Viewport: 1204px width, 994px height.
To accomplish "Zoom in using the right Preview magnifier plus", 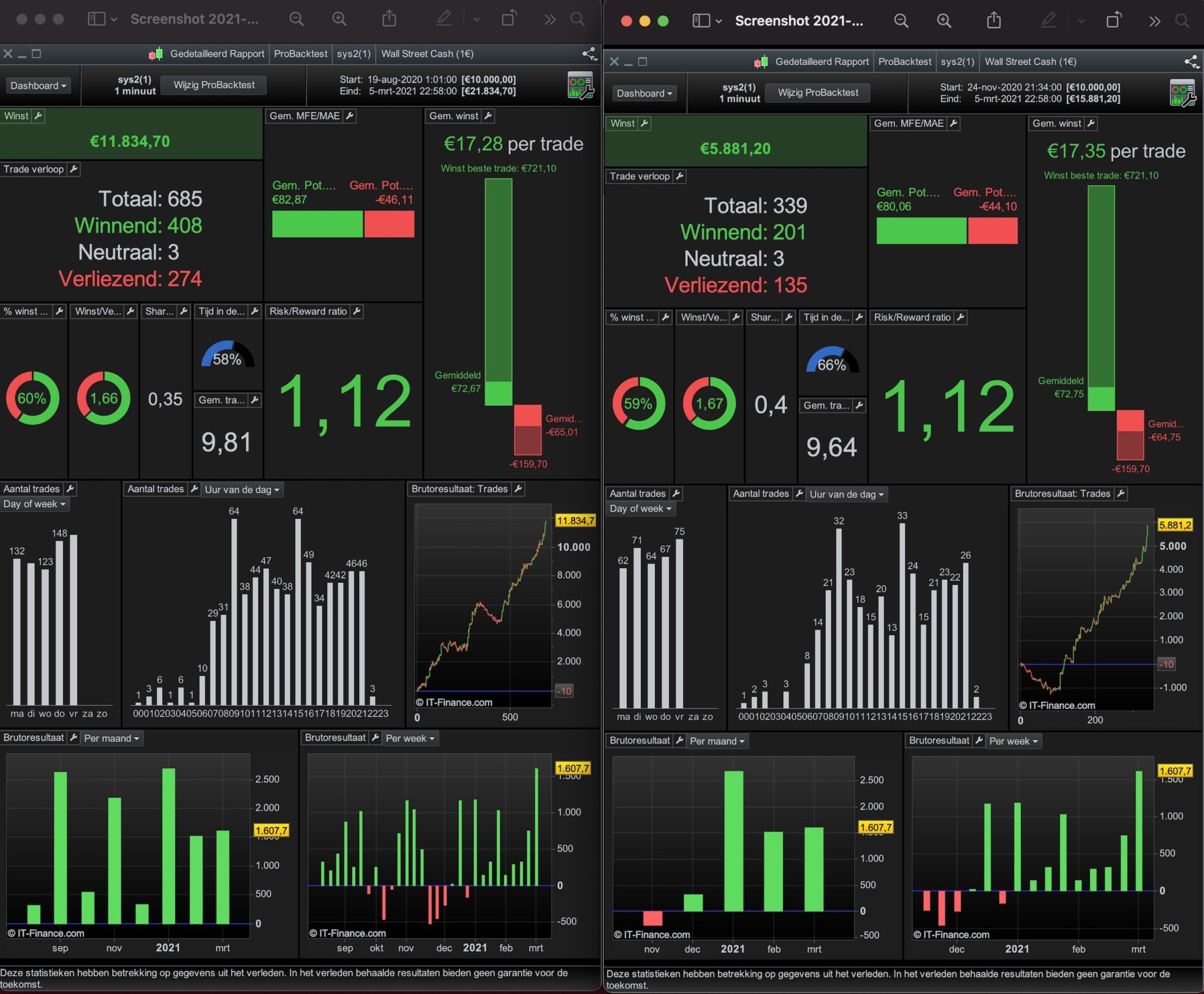I will (944, 21).
